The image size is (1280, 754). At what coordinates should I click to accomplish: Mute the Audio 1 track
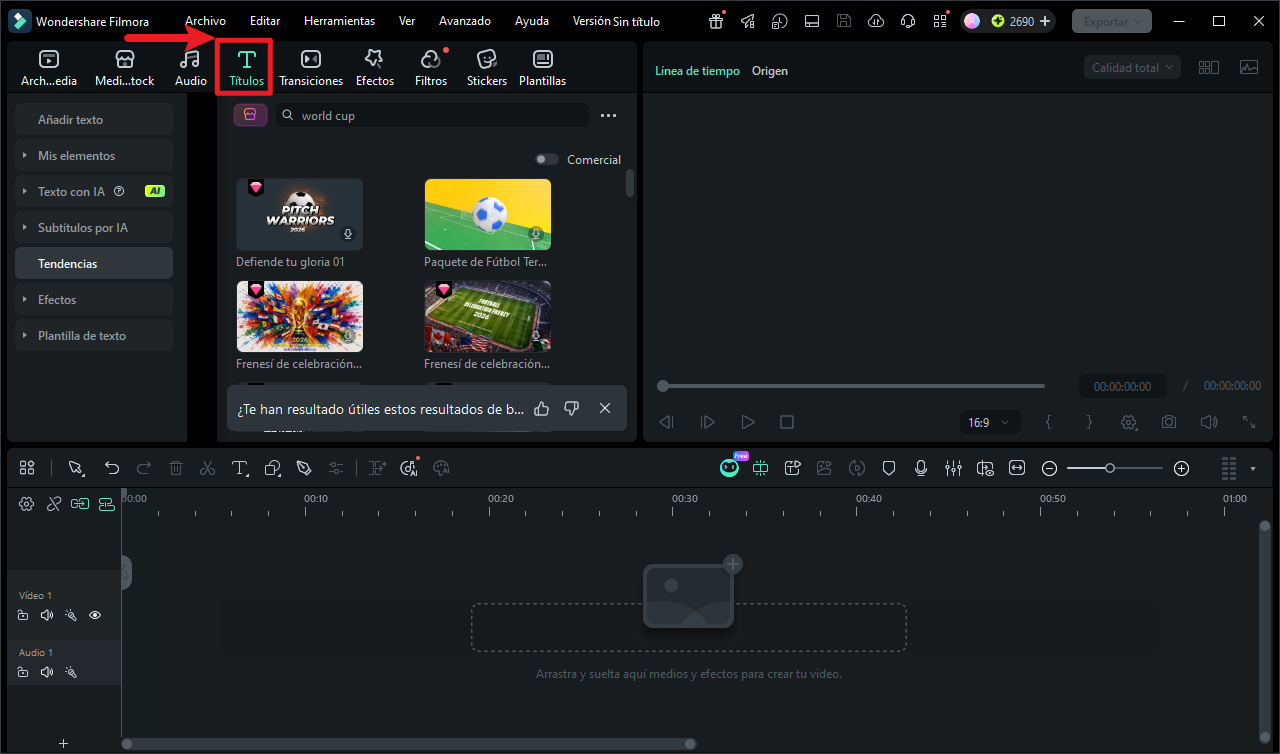pyautogui.click(x=47, y=672)
